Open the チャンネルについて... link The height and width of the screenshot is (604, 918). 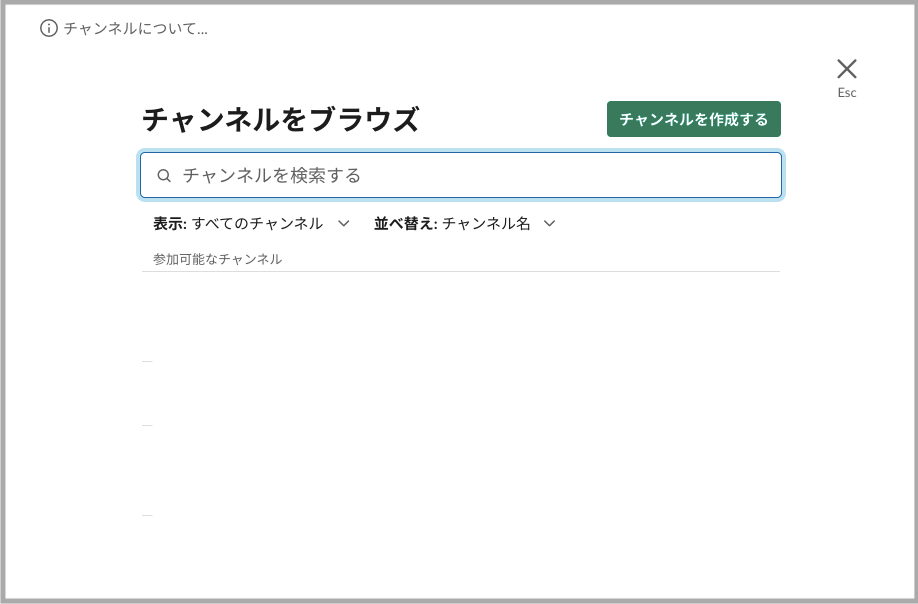click(x=135, y=28)
